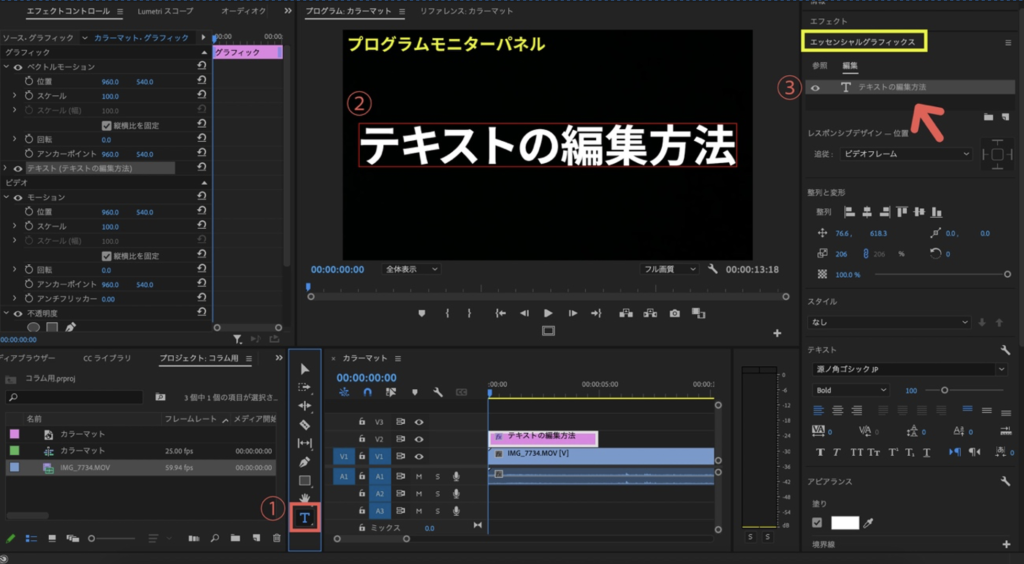Hide track V2 with its eye icon

(419, 439)
